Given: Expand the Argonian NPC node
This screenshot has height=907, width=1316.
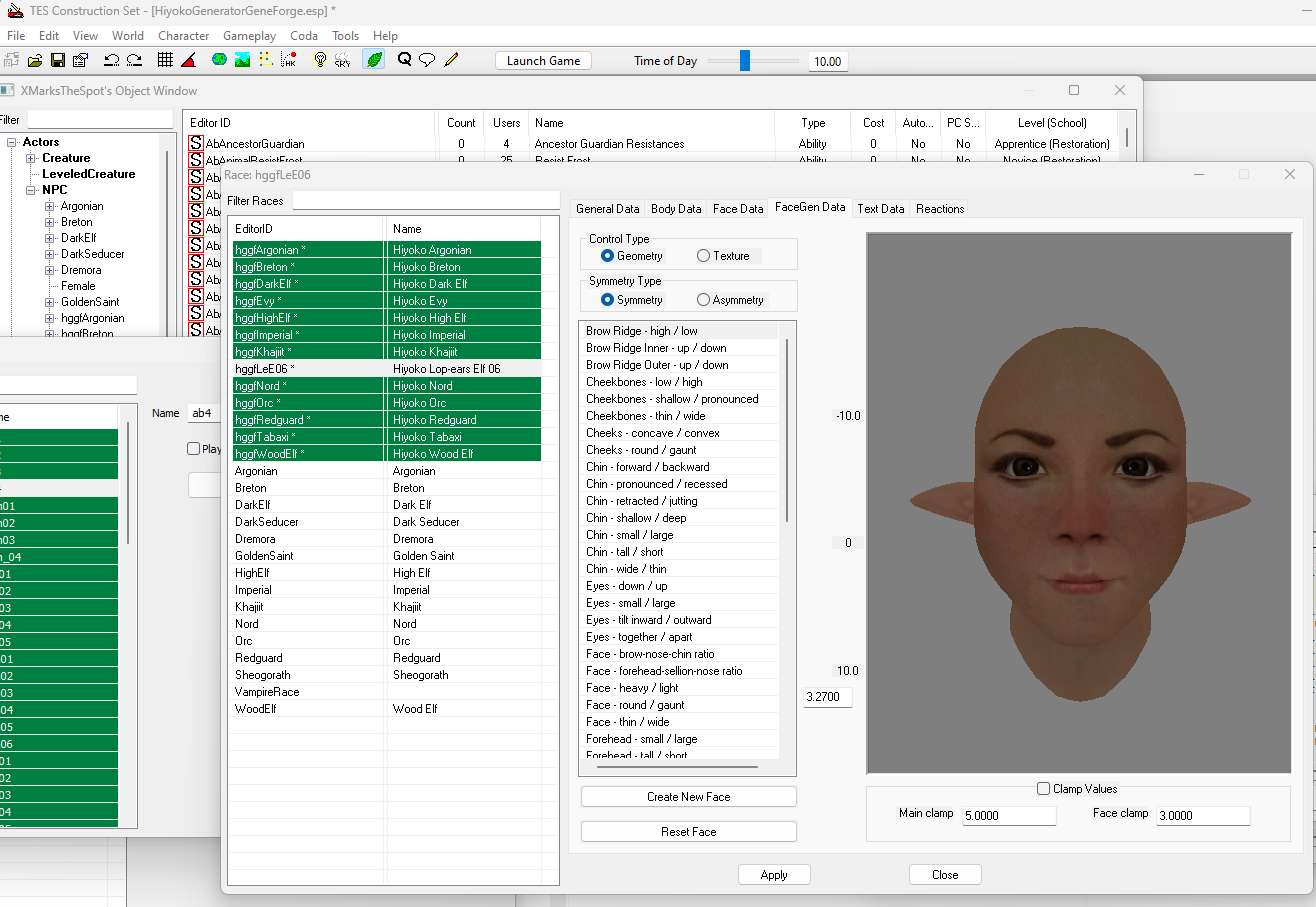Looking at the screenshot, I should 50,206.
